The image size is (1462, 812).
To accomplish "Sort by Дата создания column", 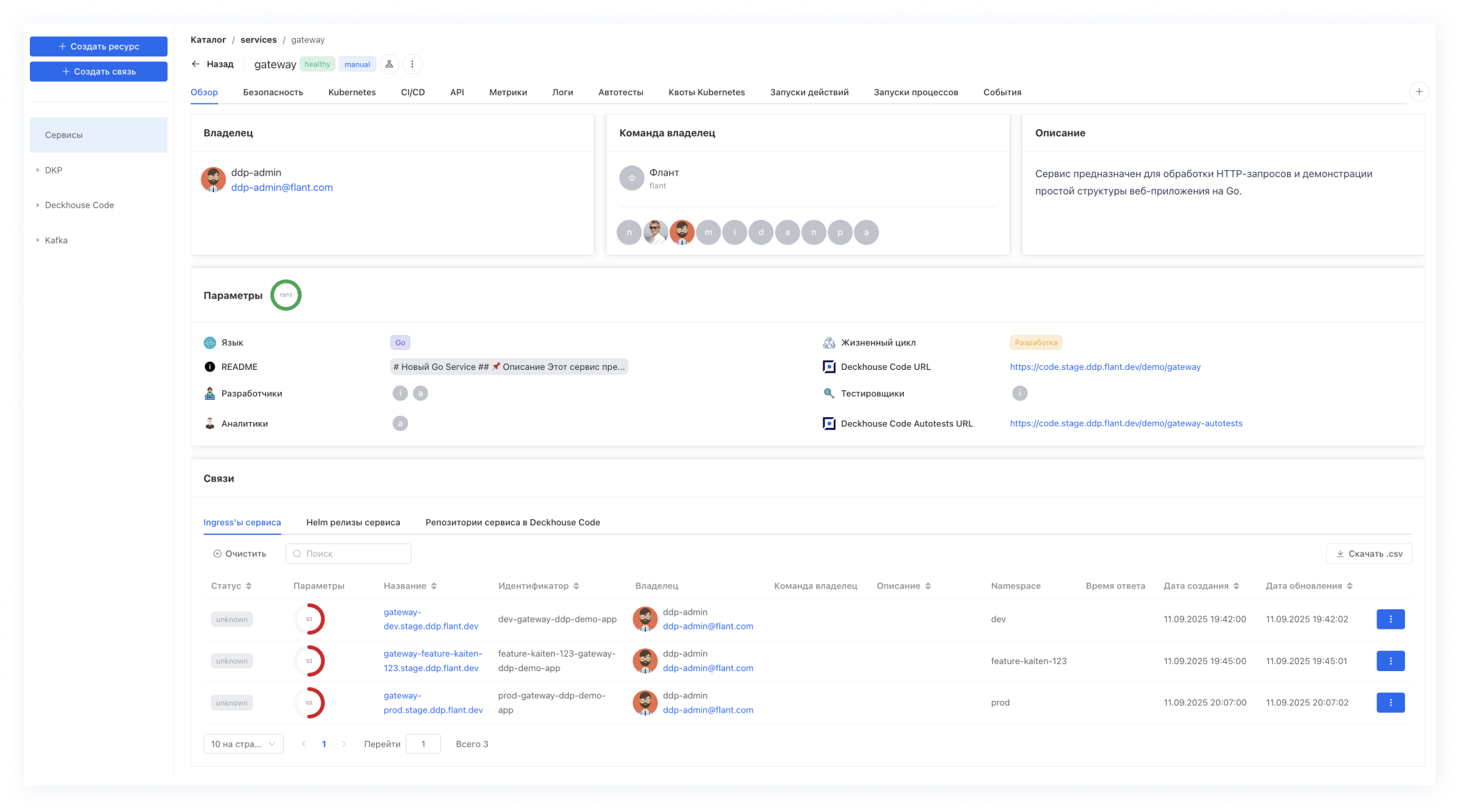I will [x=1236, y=586].
